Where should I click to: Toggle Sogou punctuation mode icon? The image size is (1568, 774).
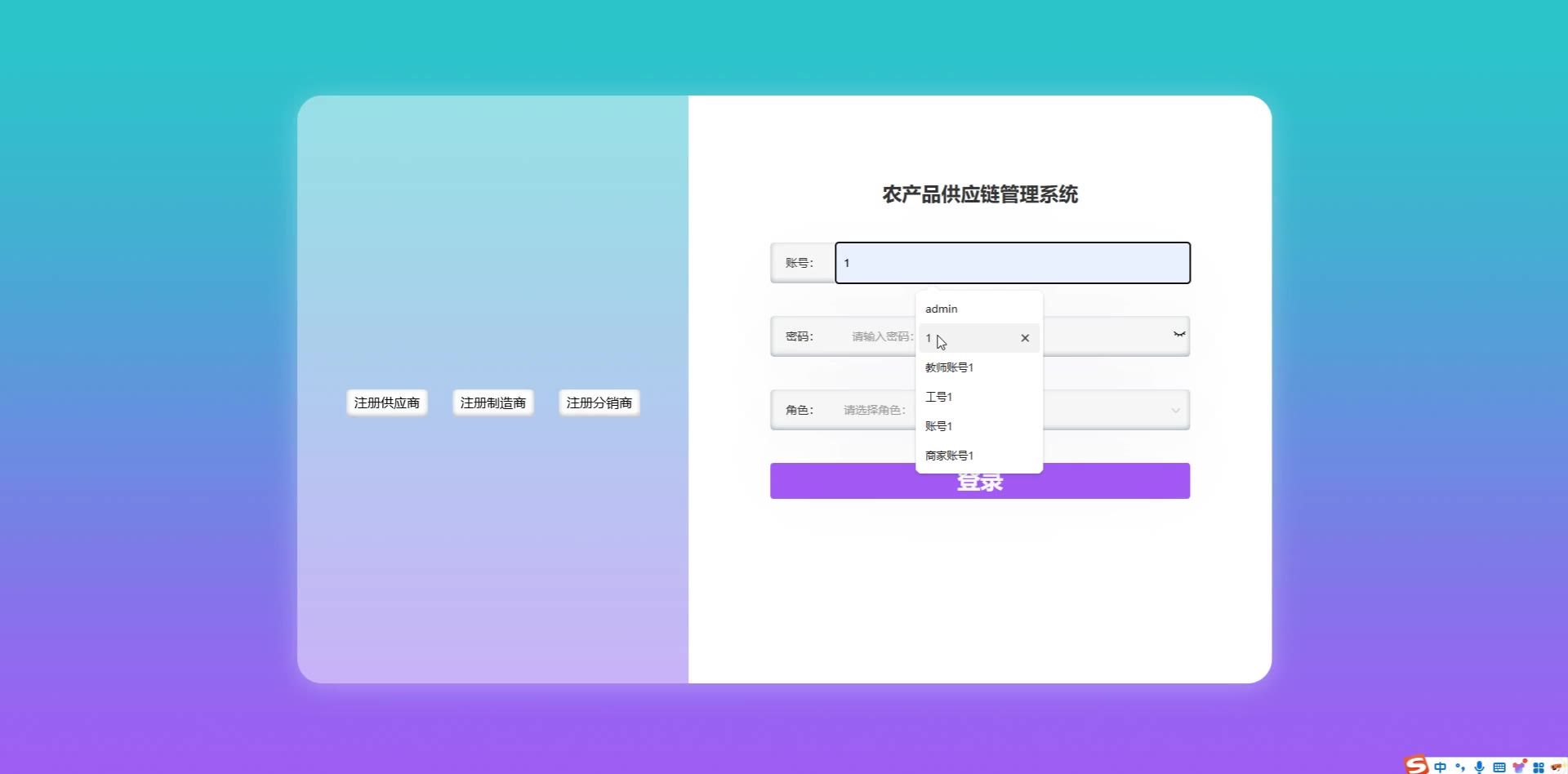[1459, 767]
